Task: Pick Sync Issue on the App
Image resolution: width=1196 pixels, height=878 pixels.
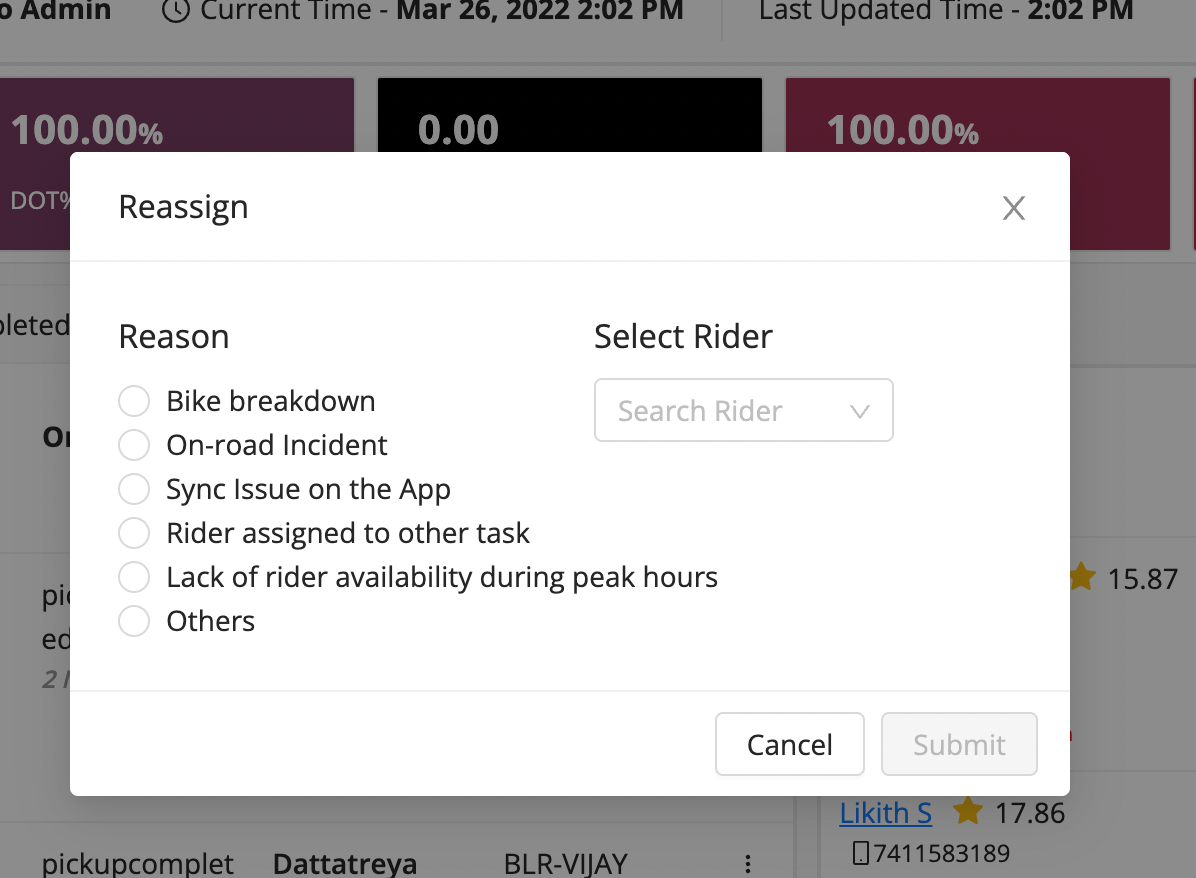Action: (x=134, y=489)
